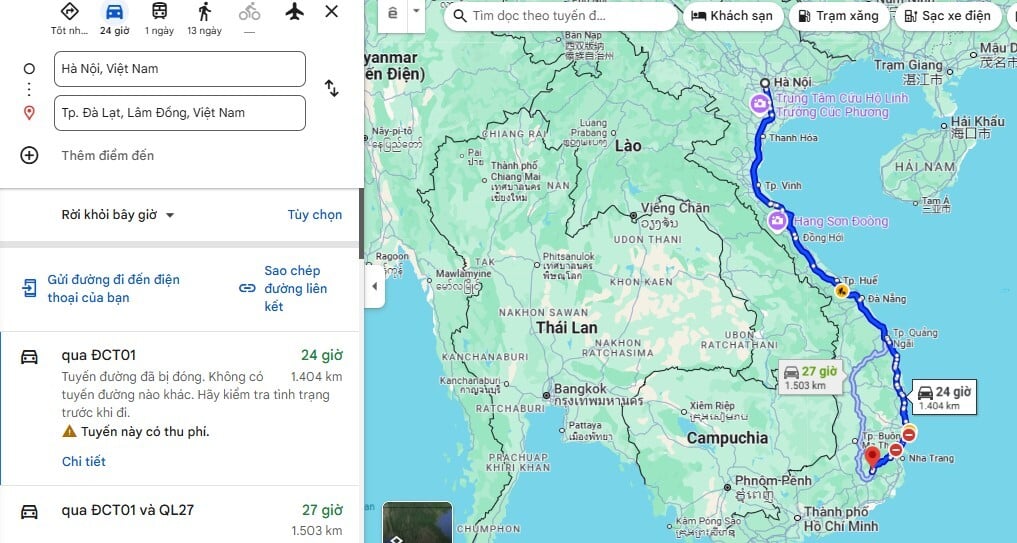Open the map layers thumbnail
Viewport: 1017px width, 543px height.
point(417,522)
